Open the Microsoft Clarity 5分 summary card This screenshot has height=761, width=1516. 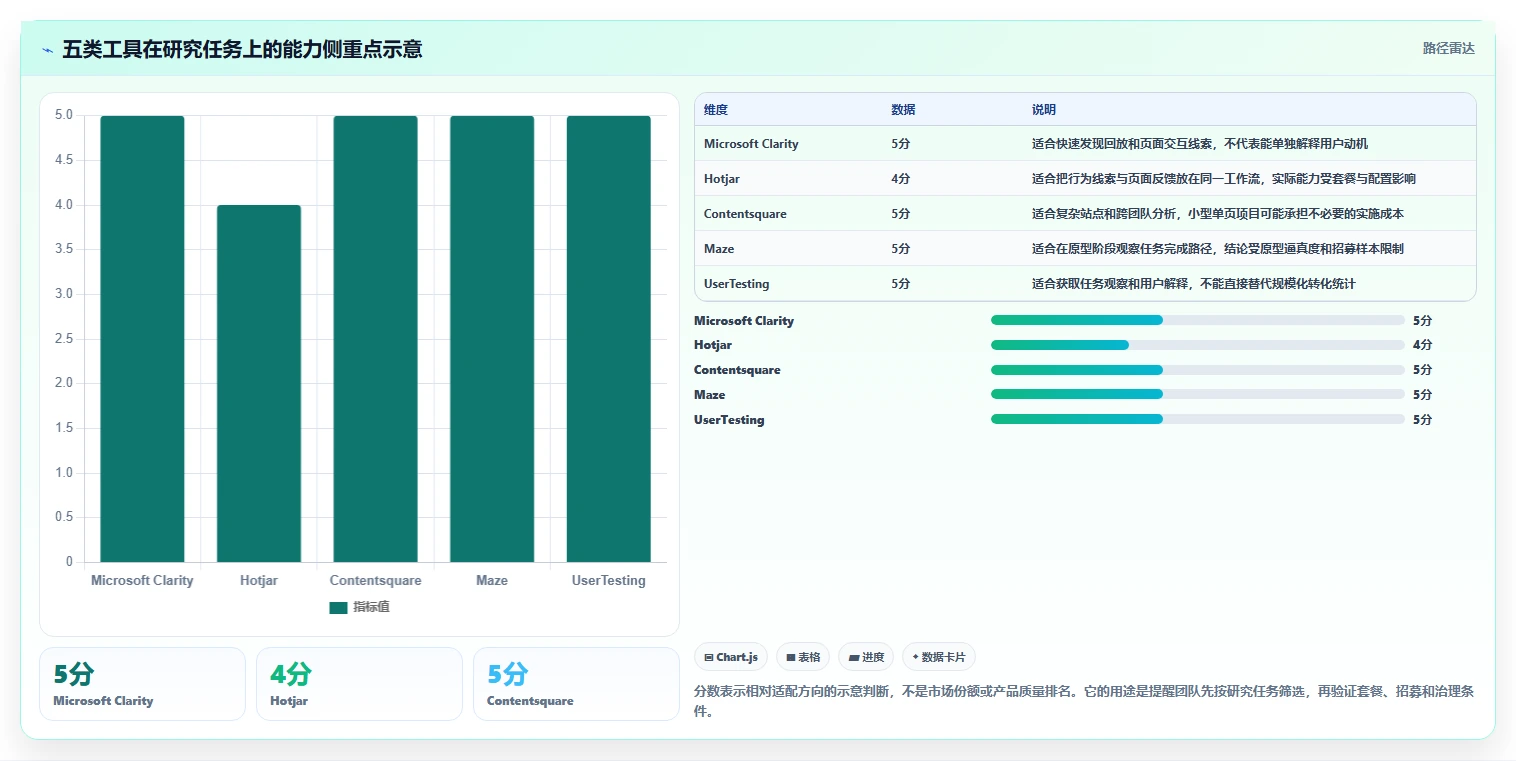click(x=142, y=684)
